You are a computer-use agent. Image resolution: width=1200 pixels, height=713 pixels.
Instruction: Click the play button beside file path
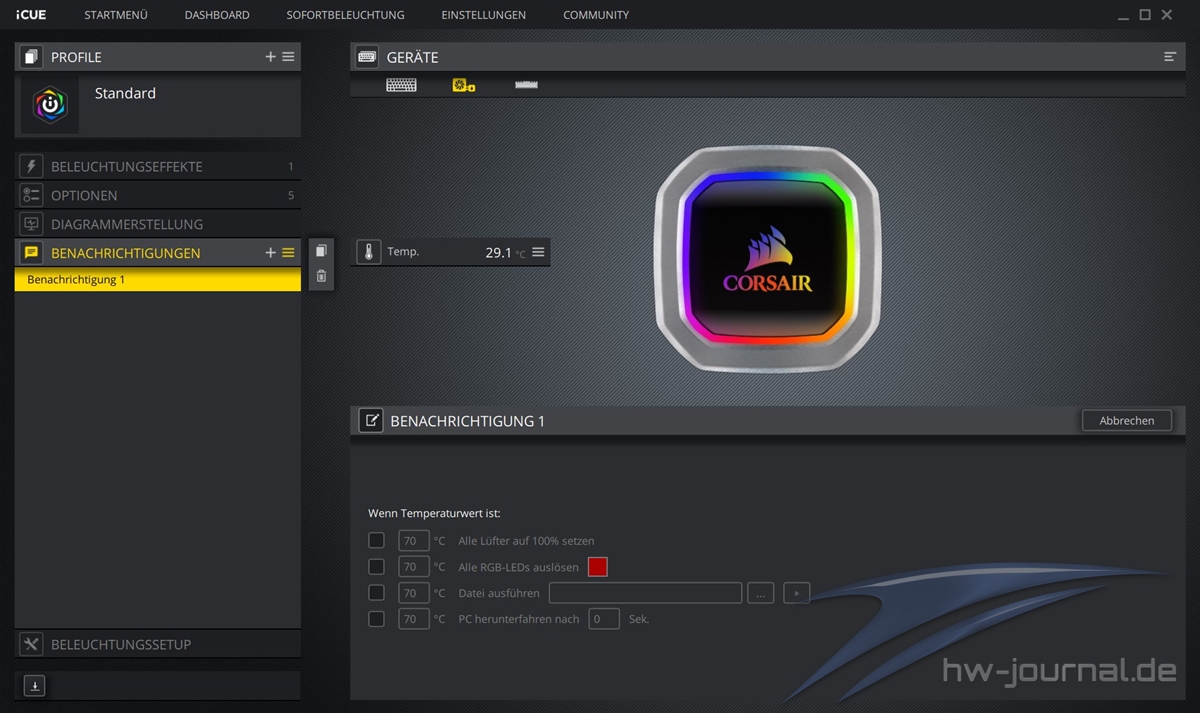pos(796,593)
